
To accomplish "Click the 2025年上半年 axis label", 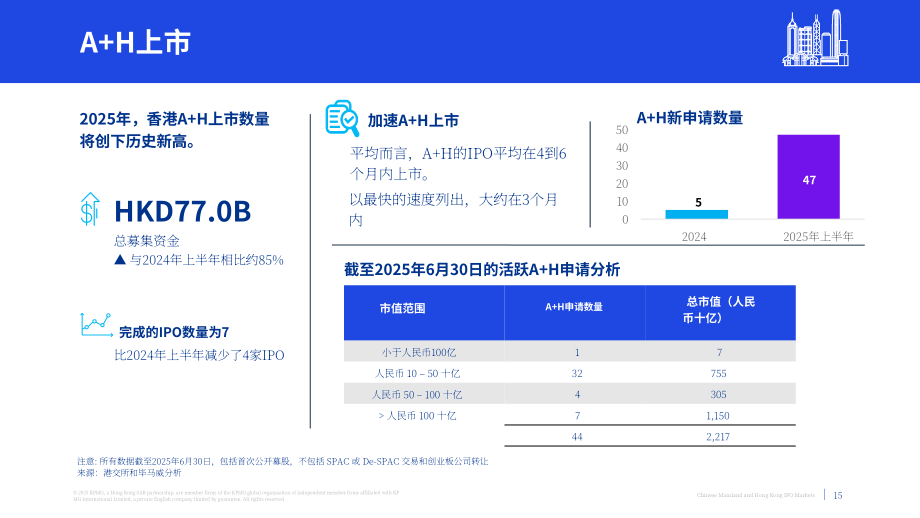I will coord(818,236).
